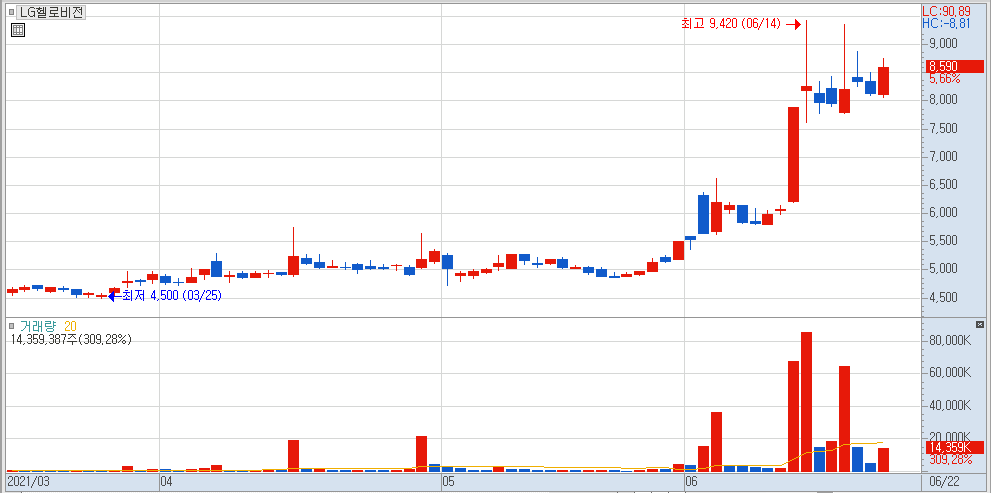The image size is (991, 493).
Task: Click the 80,000K volume axis label
Action: coord(949,341)
